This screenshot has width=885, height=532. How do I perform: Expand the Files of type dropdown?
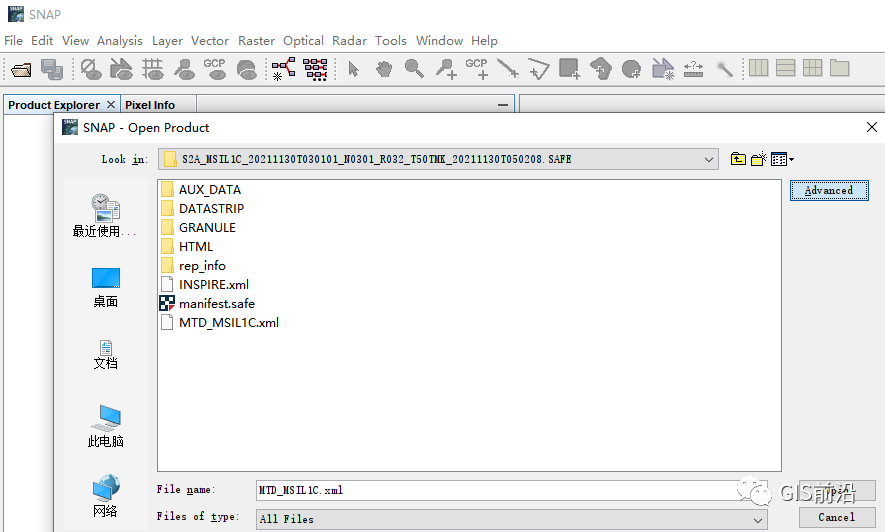pos(758,520)
